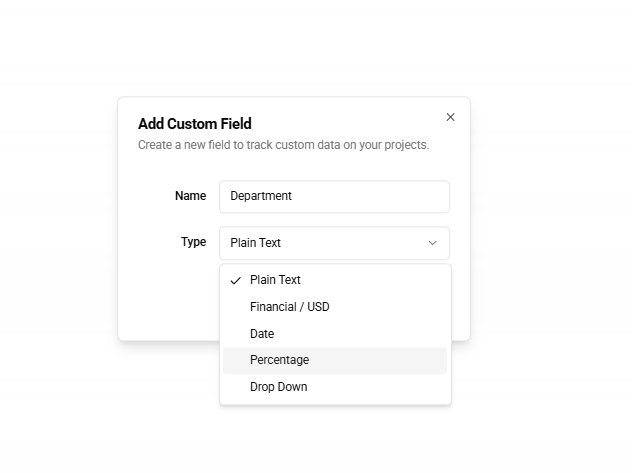Screen dimensions: 632x473
Task: Choose Drop Down as the type
Action: (278, 387)
